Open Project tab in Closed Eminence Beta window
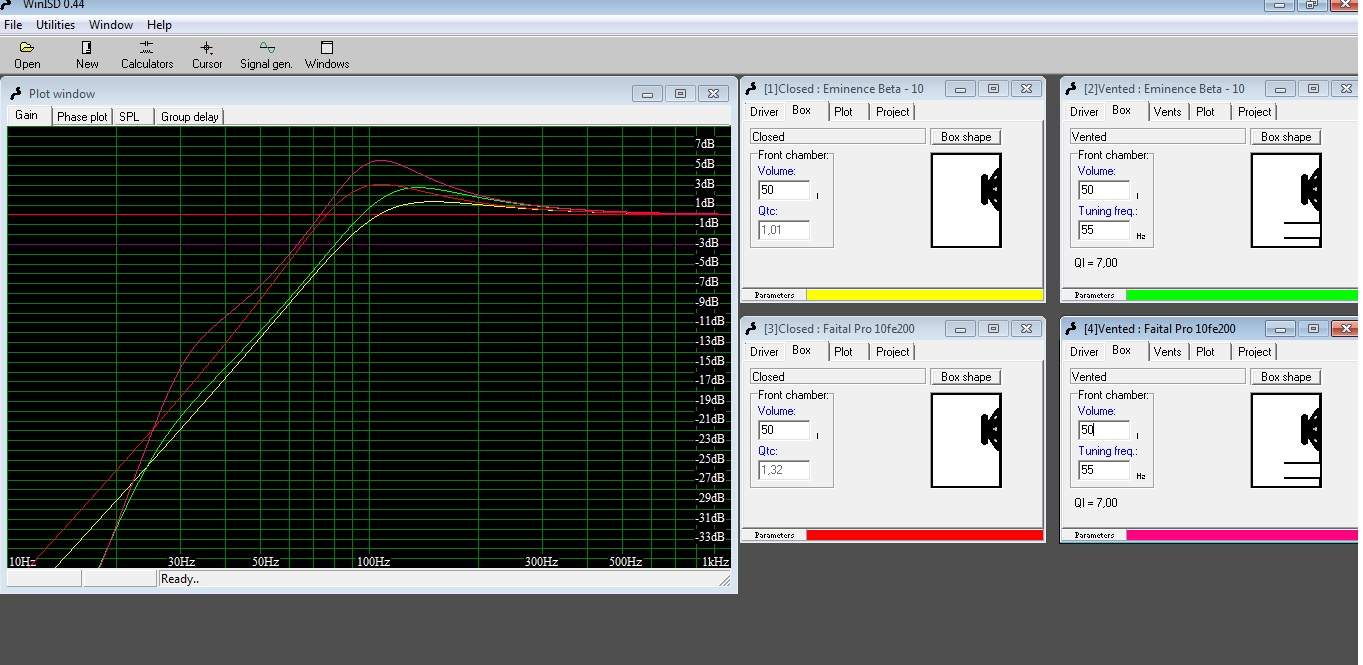 (x=892, y=112)
